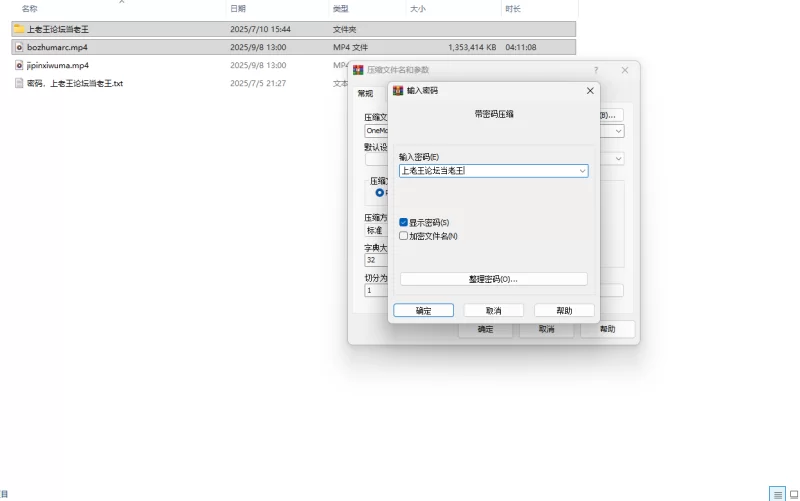
Task: Expand the password history dropdown arrow
Action: [582, 171]
